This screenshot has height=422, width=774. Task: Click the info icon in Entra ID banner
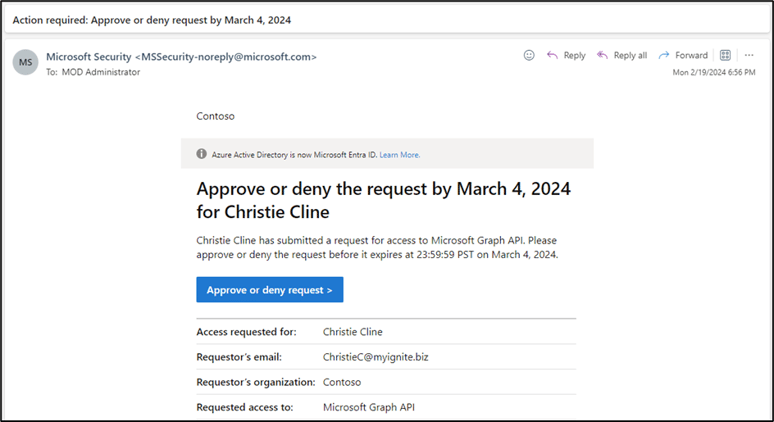pyautogui.click(x=201, y=153)
